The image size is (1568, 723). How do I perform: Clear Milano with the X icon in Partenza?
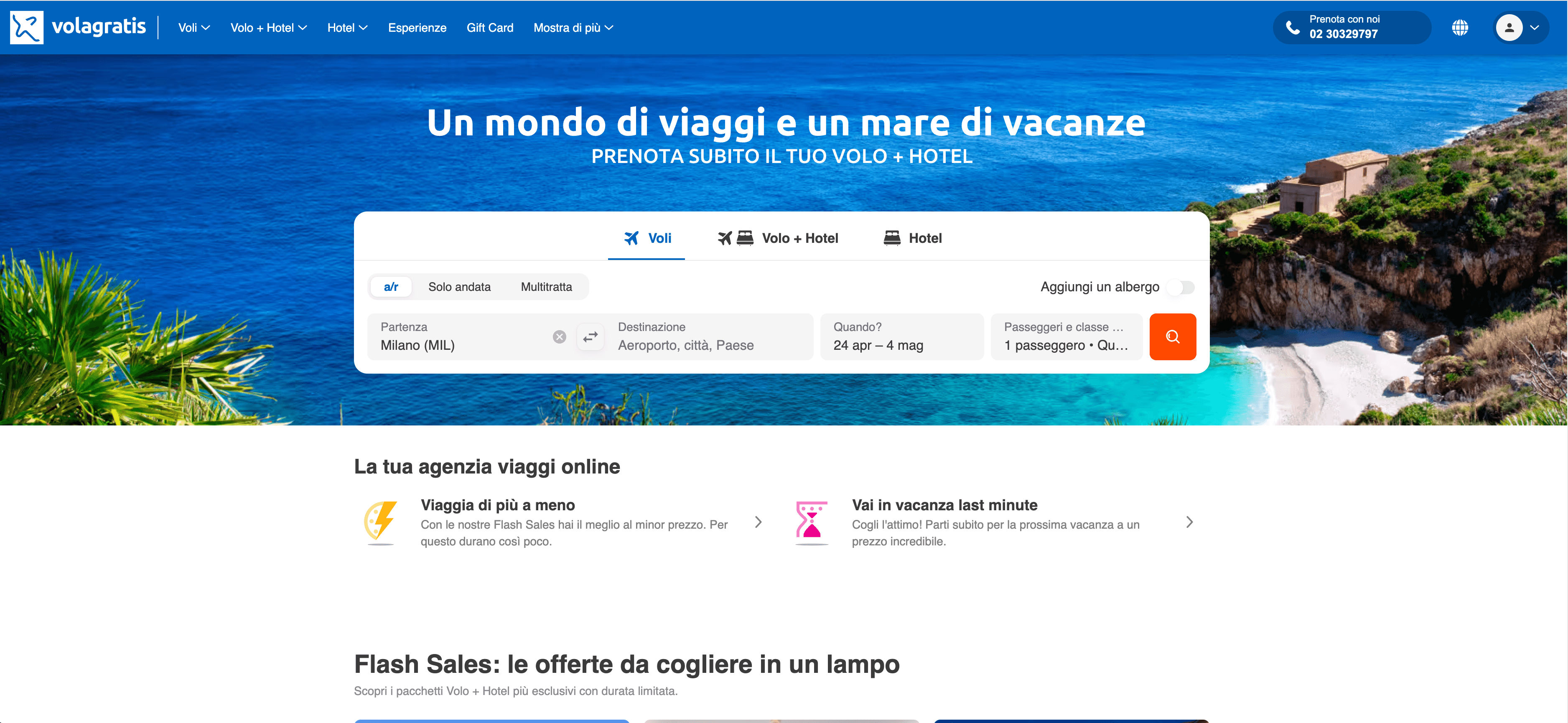pyautogui.click(x=558, y=336)
